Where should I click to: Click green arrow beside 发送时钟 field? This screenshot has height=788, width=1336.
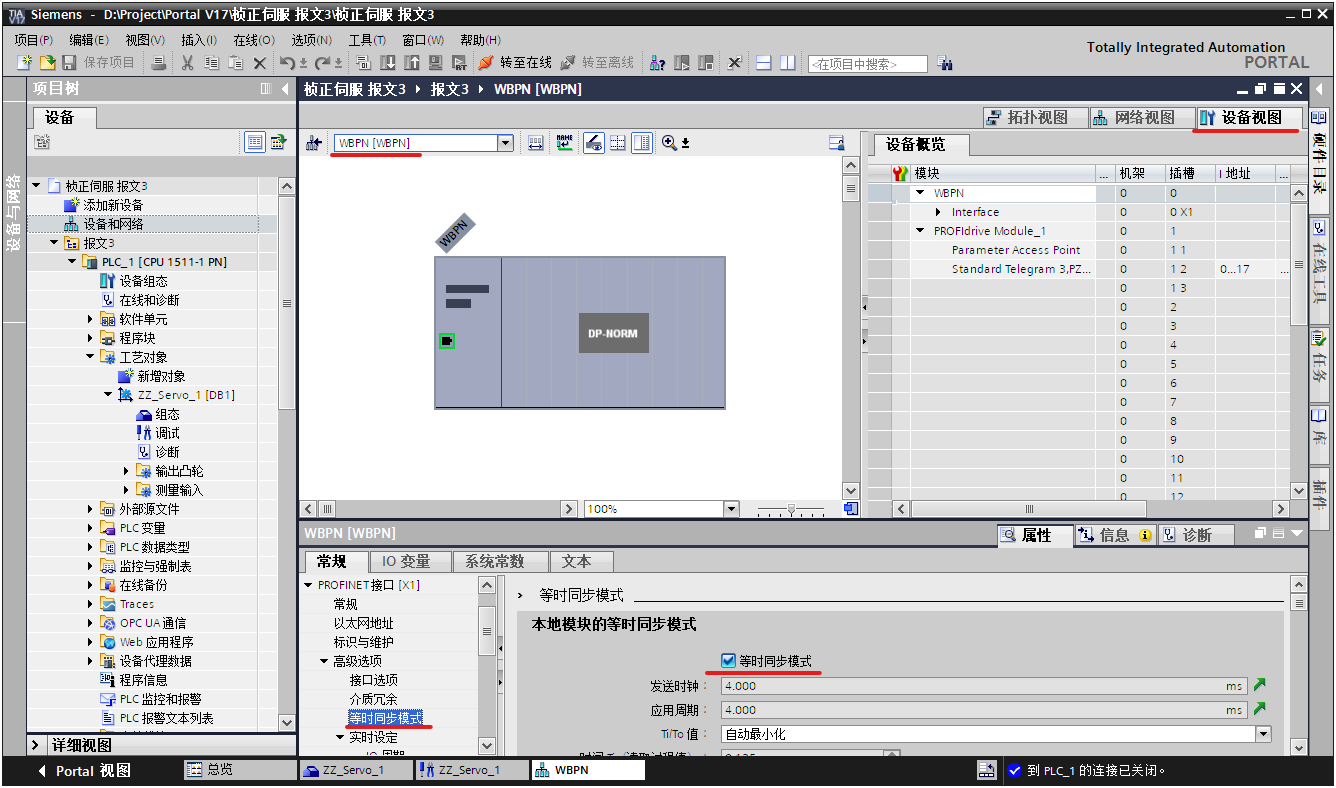[1260, 685]
